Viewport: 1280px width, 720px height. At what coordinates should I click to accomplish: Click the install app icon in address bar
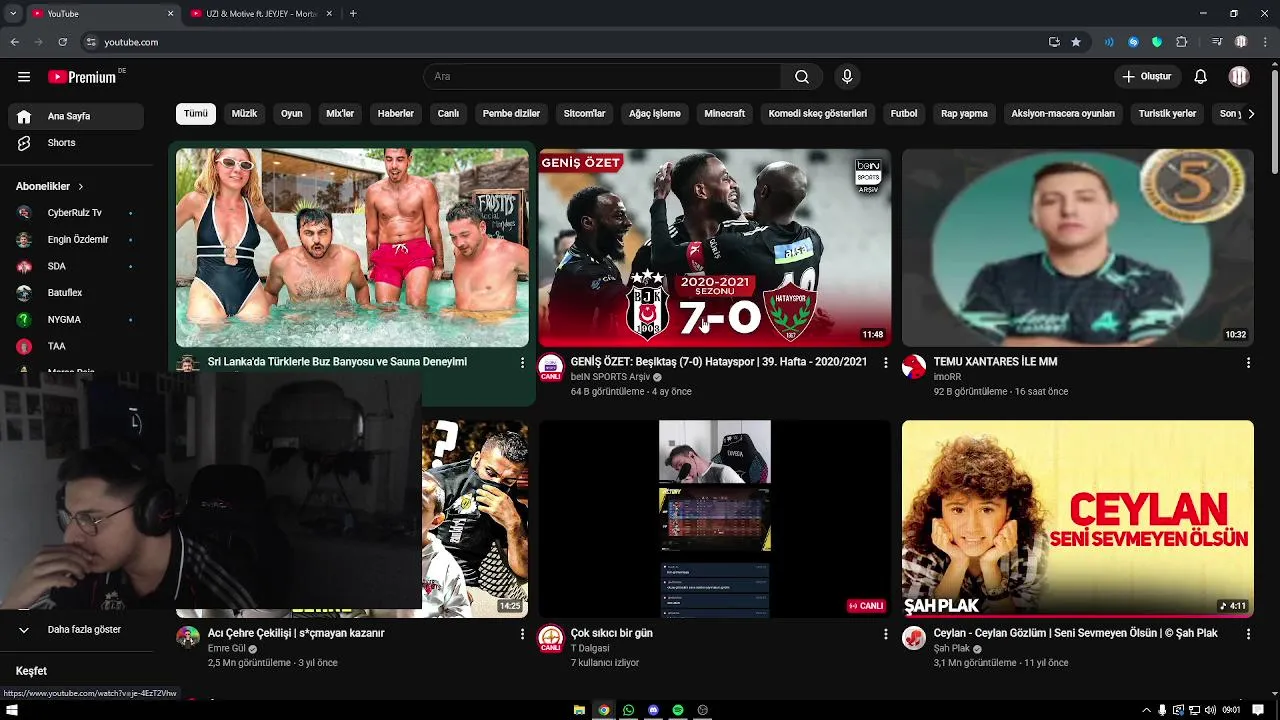(1054, 42)
